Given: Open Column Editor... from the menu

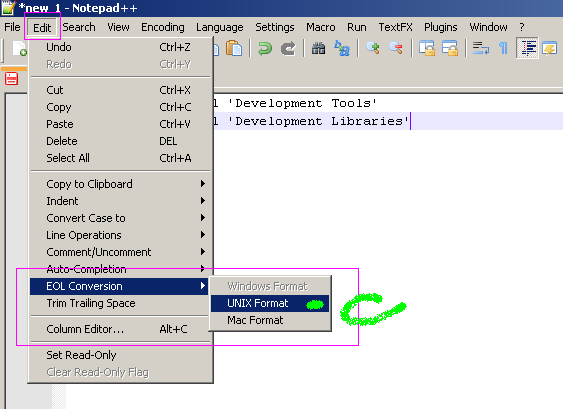Looking at the screenshot, I should point(120,329).
